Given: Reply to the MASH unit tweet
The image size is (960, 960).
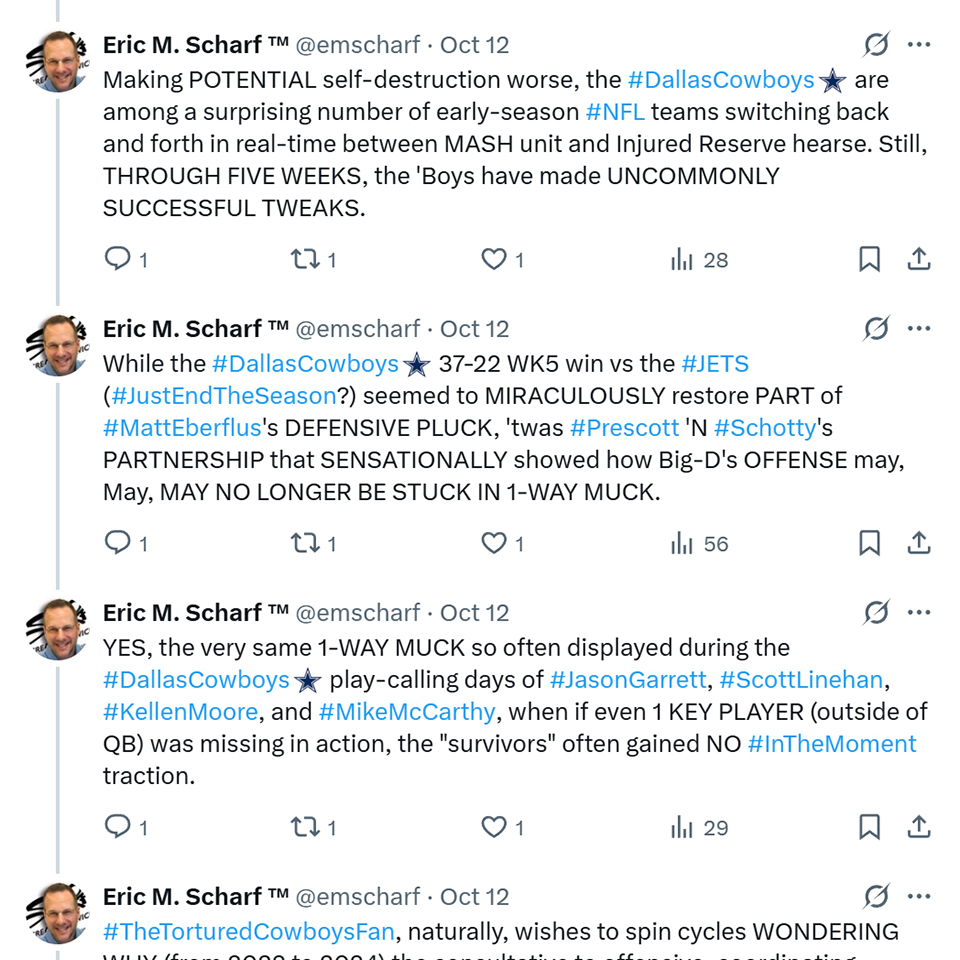Looking at the screenshot, I should coord(118,260).
